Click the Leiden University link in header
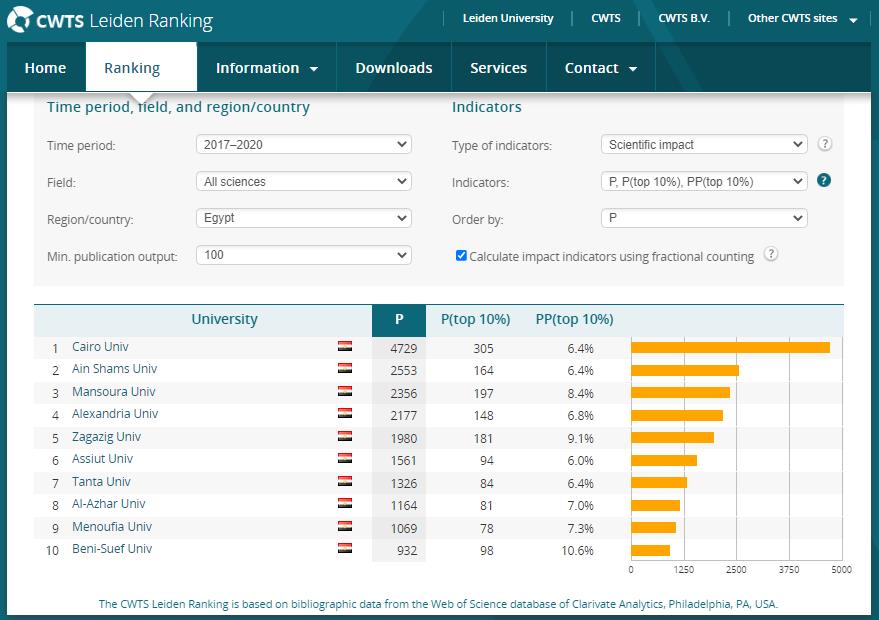The image size is (879, 620). [x=508, y=18]
